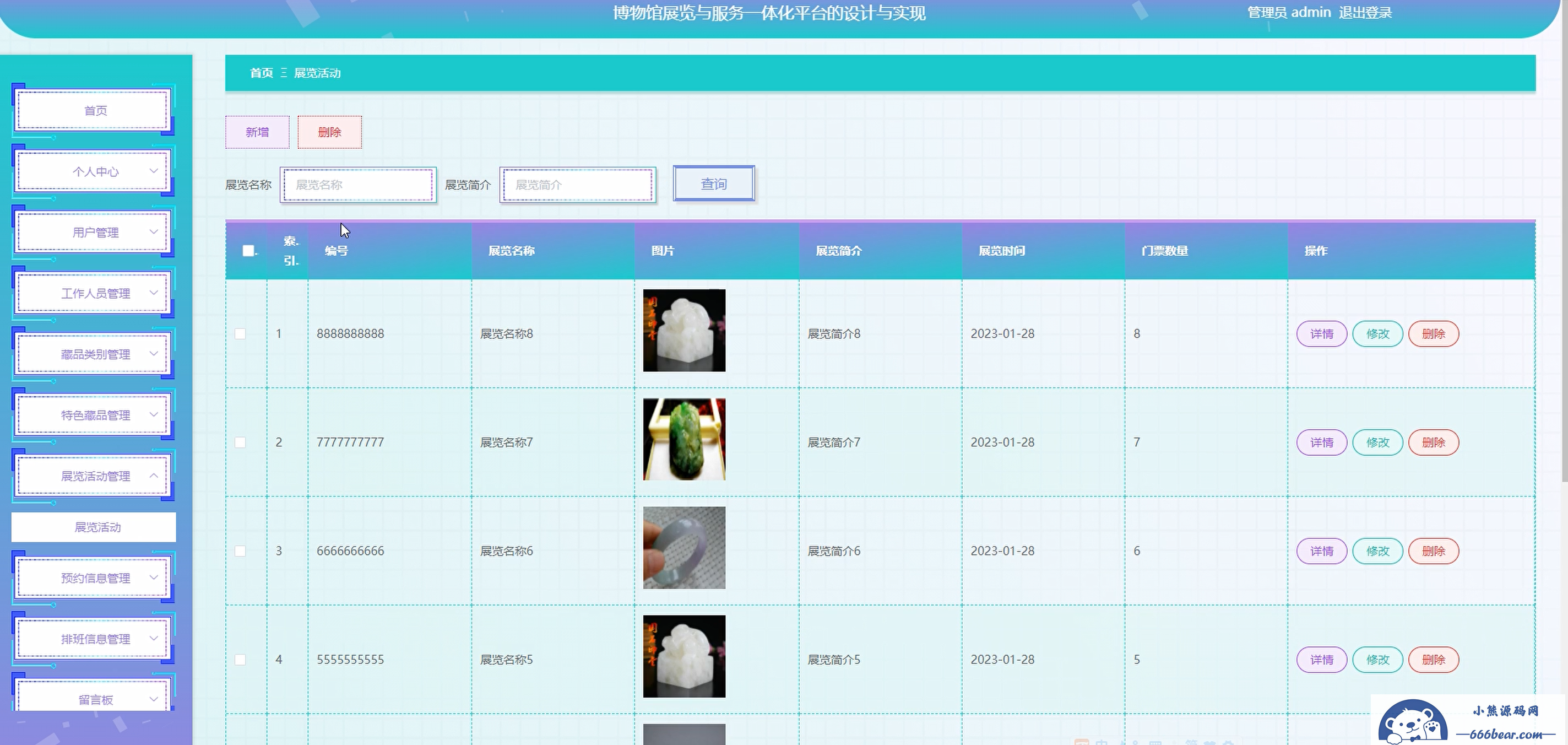Click the 查询 button
This screenshot has width=1568, height=745.
point(713,183)
